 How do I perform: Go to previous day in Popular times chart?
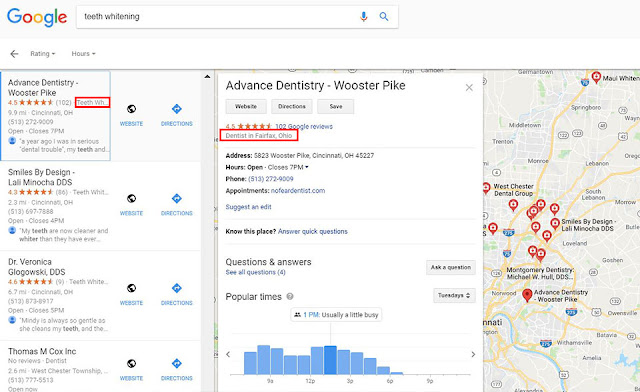click(228, 354)
